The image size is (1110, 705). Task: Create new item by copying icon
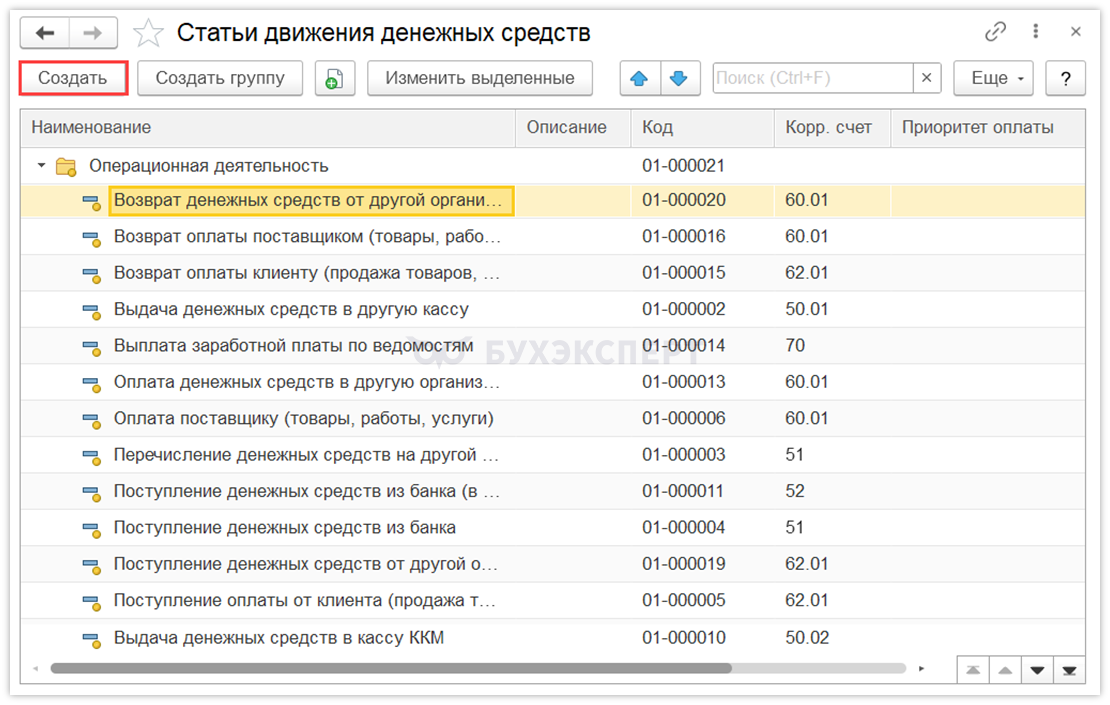[x=335, y=78]
